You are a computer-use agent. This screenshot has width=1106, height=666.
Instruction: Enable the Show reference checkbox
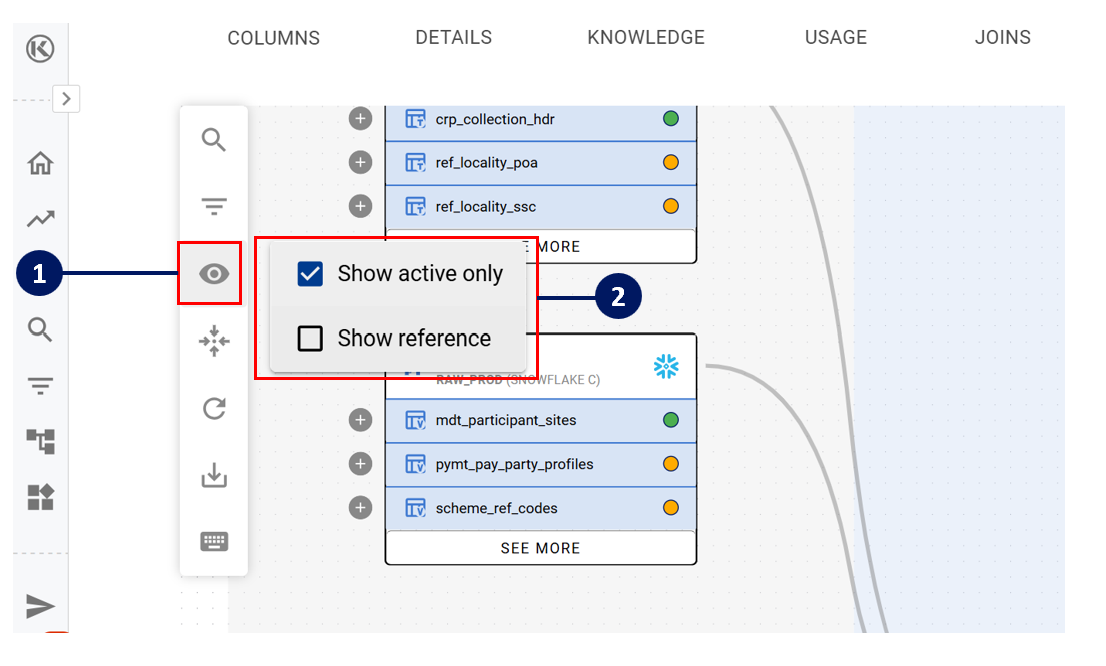pos(310,339)
